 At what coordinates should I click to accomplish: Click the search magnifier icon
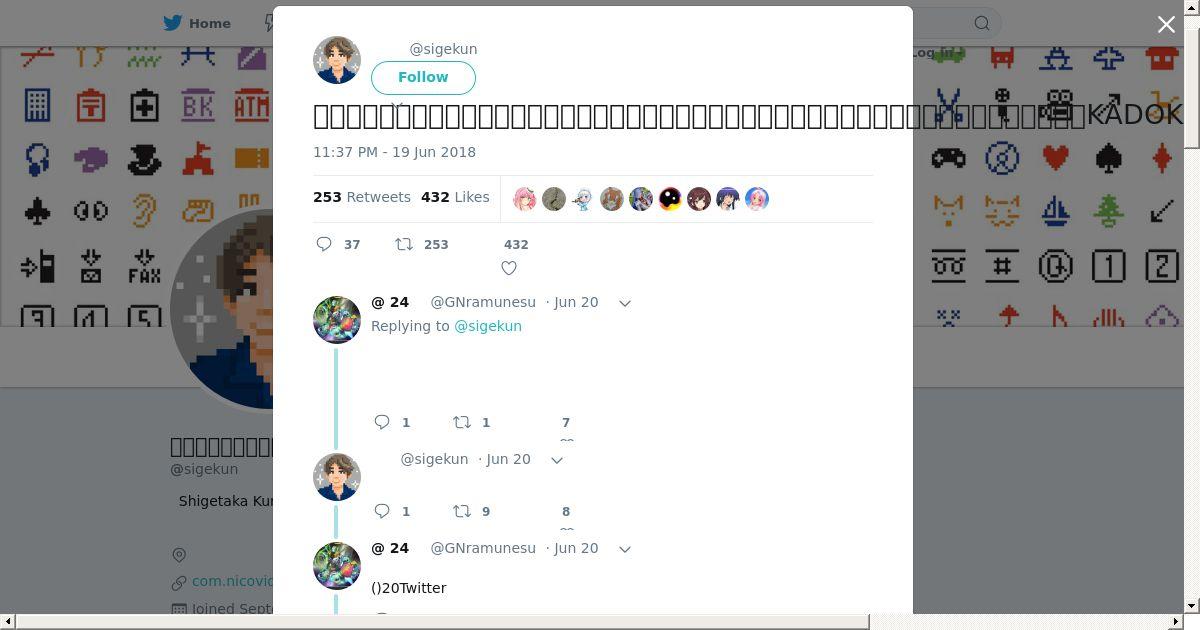pyautogui.click(x=982, y=23)
